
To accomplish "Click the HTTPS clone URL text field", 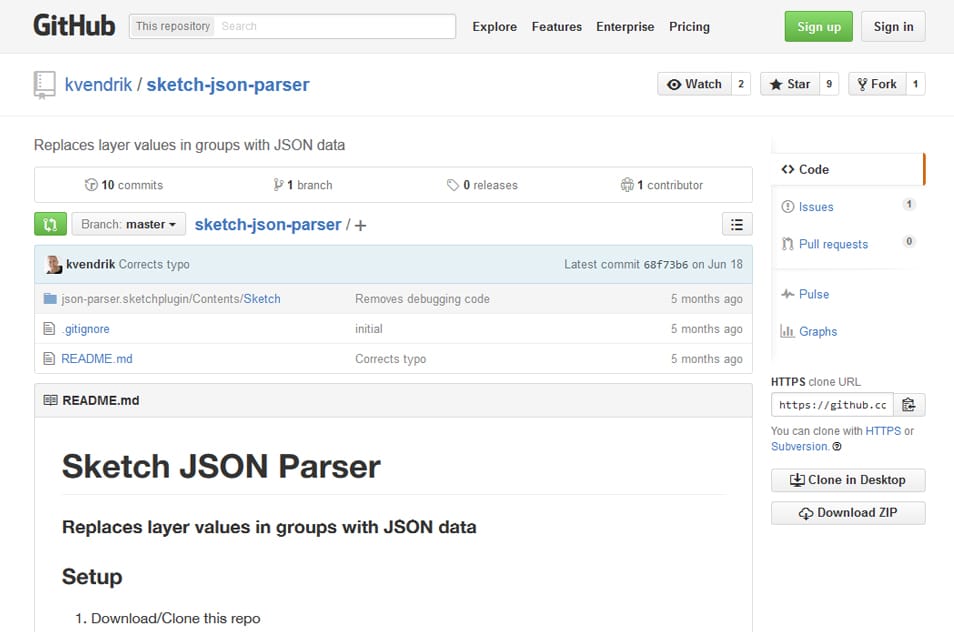I will pyautogui.click(x=832, y=405).
